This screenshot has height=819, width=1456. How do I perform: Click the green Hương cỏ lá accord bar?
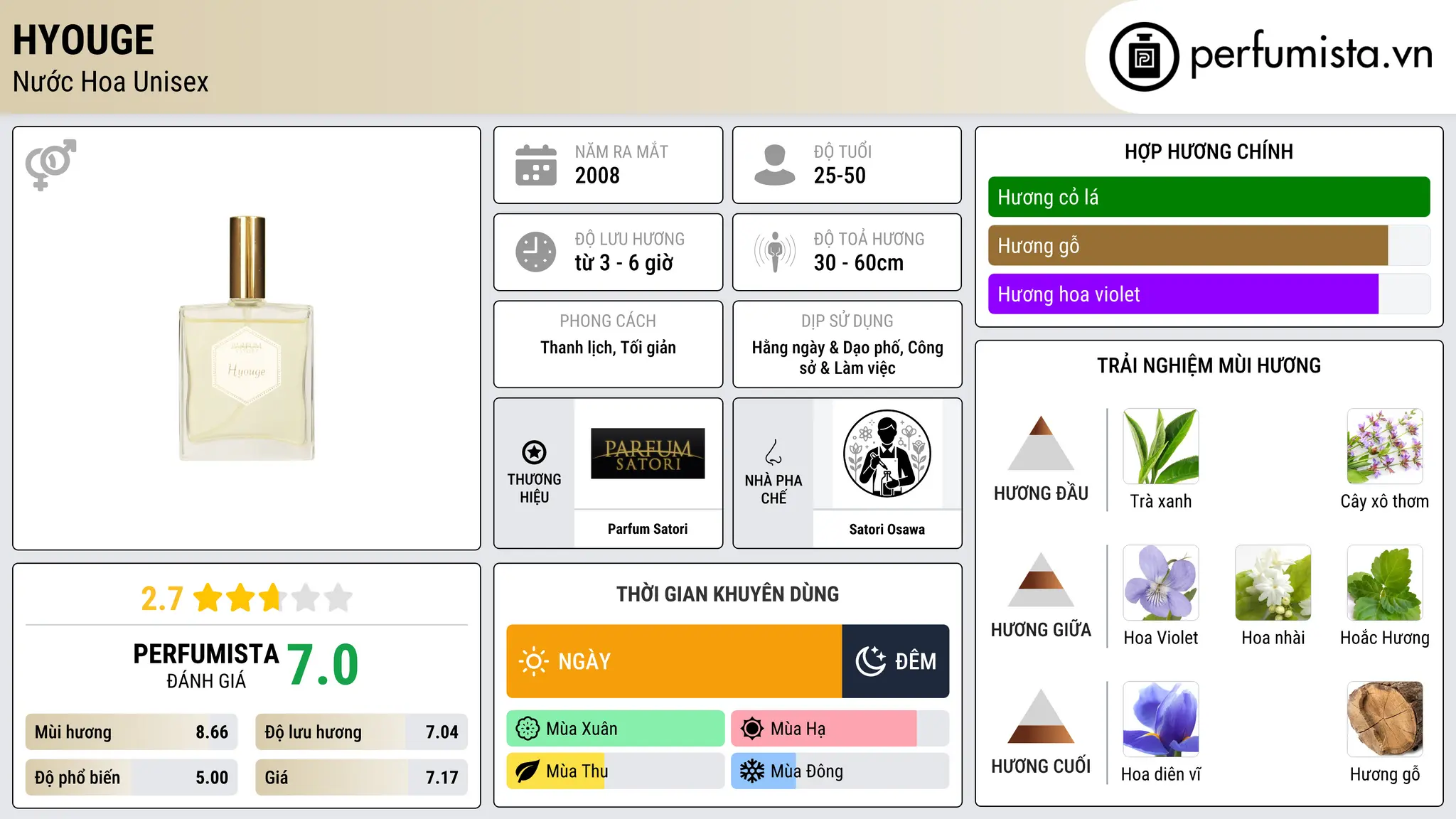point(1209,197)
